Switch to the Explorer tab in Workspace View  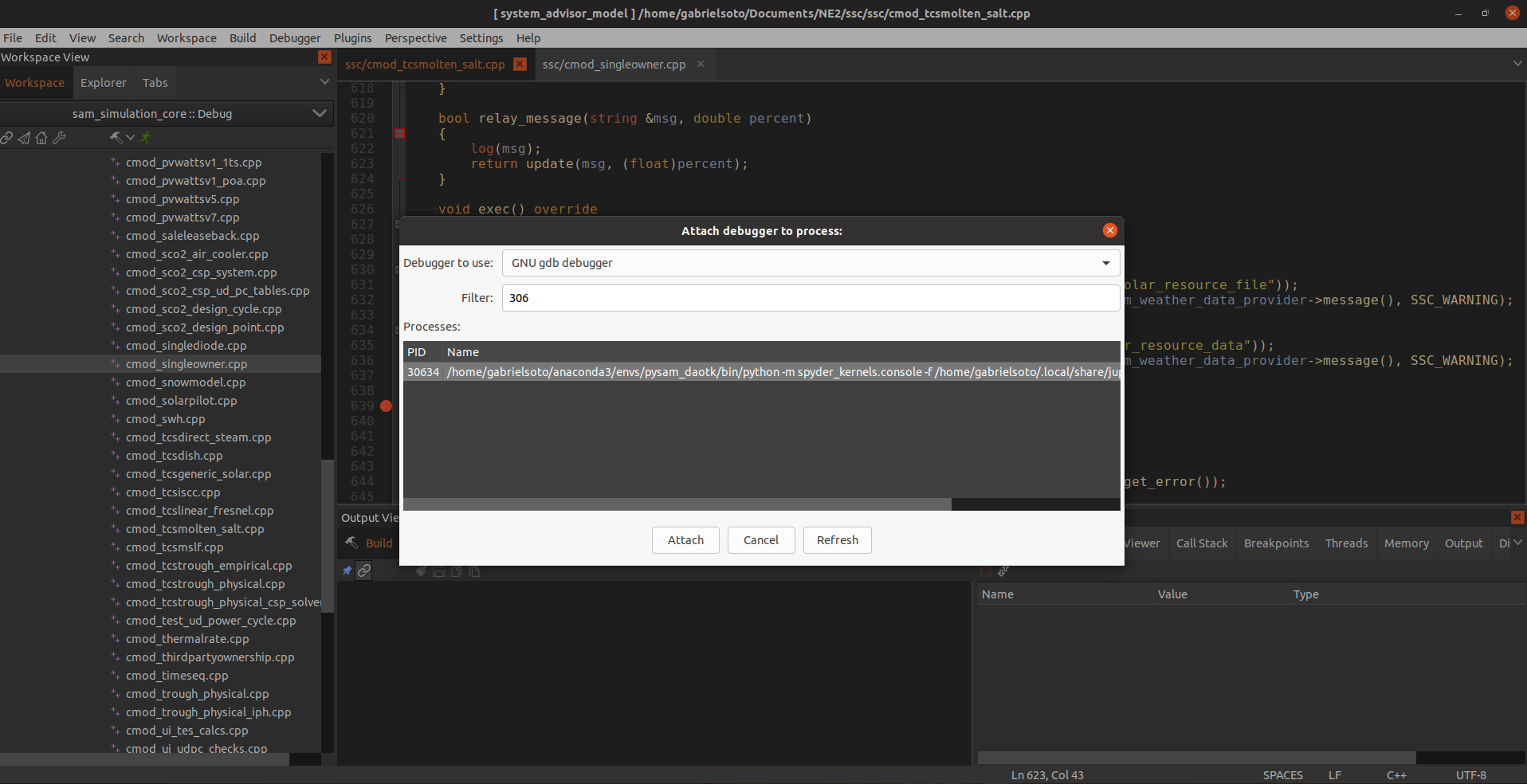pyautogui.click(x=103, y=83)
